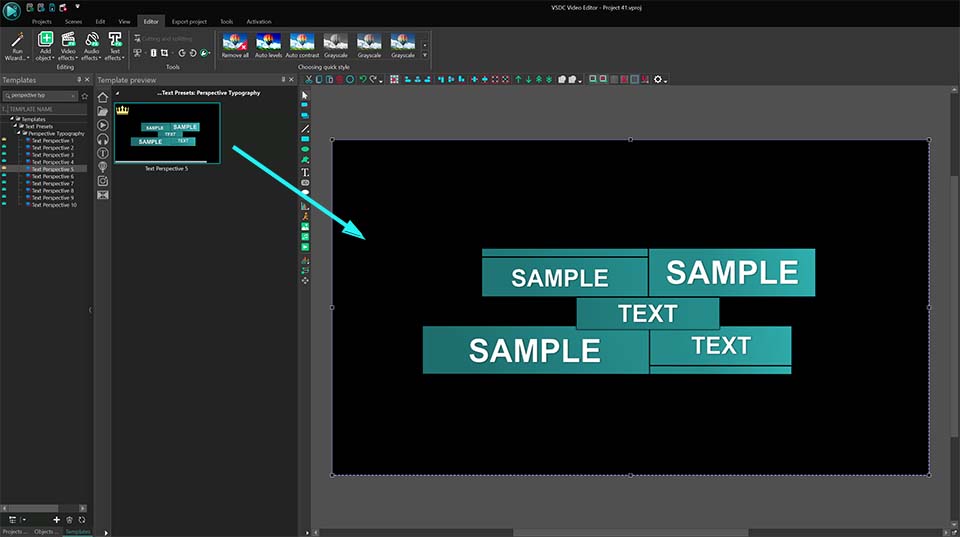The width and height of the screenshot is (960, 537).
Task: Close the Template preview panel
Action: 291,80
